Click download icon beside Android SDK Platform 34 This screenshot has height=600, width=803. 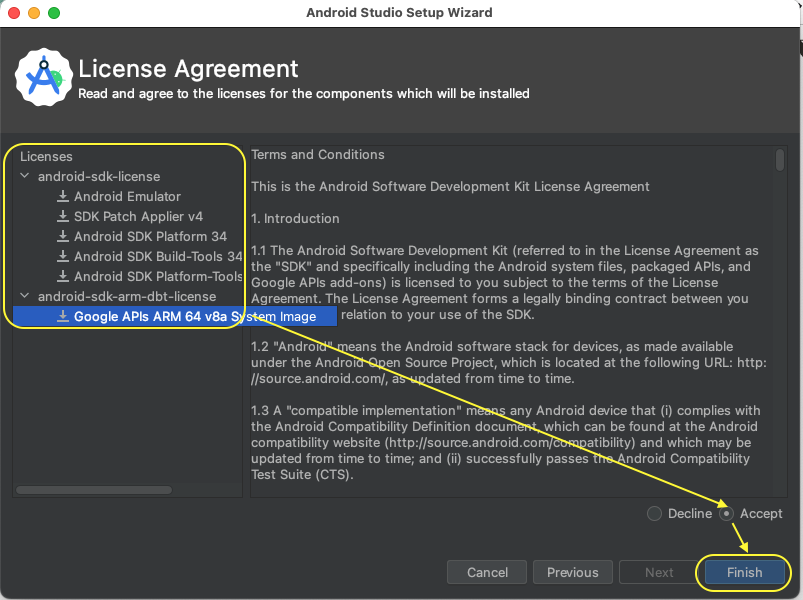click(63, 236)
